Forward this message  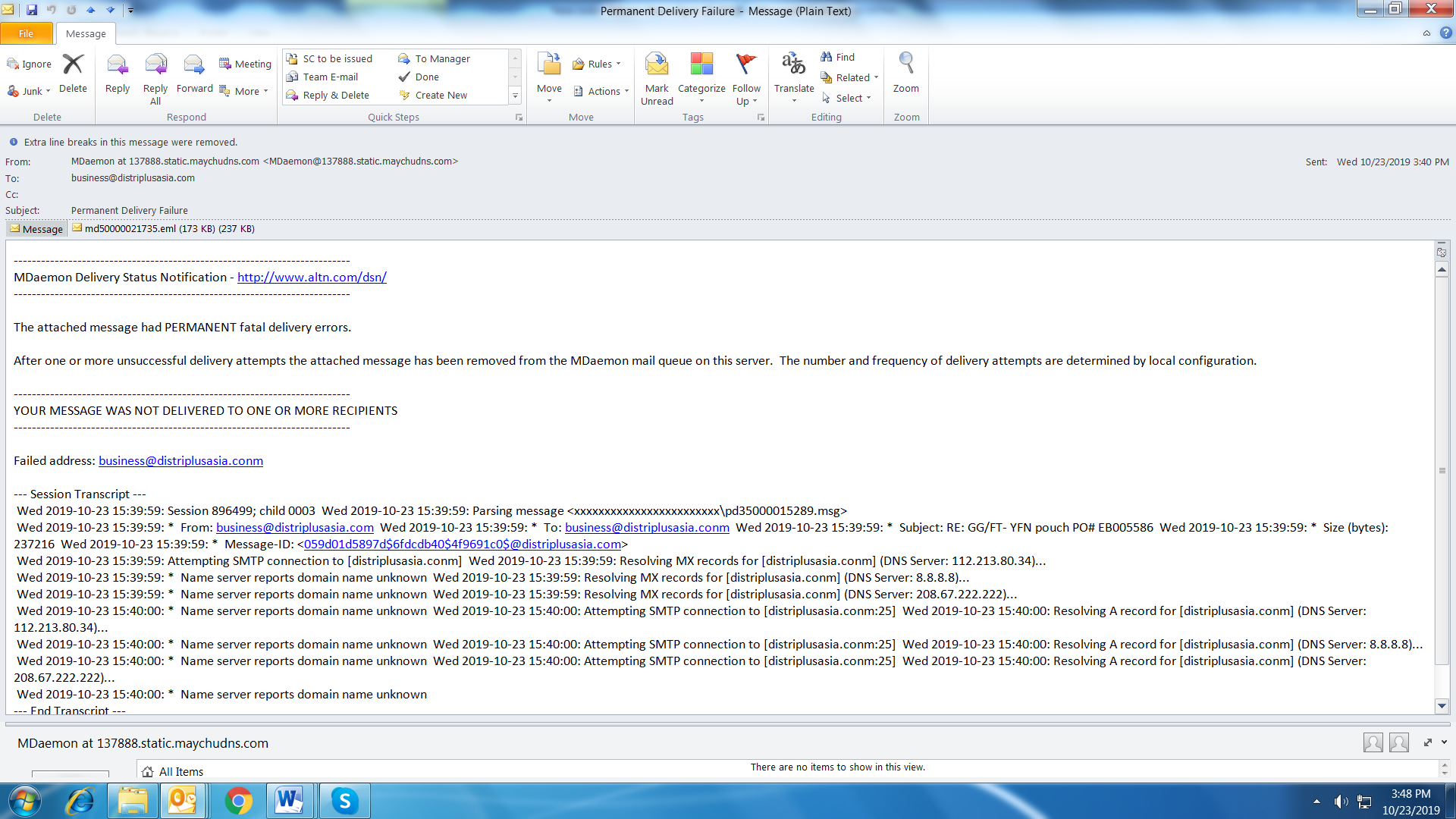point(194,73)
